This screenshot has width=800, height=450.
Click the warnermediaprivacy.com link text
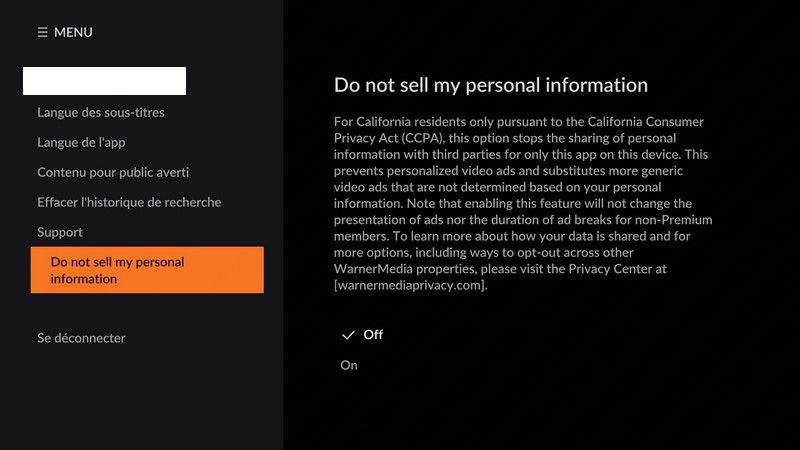pyautogui.click(x=411, y=285)
